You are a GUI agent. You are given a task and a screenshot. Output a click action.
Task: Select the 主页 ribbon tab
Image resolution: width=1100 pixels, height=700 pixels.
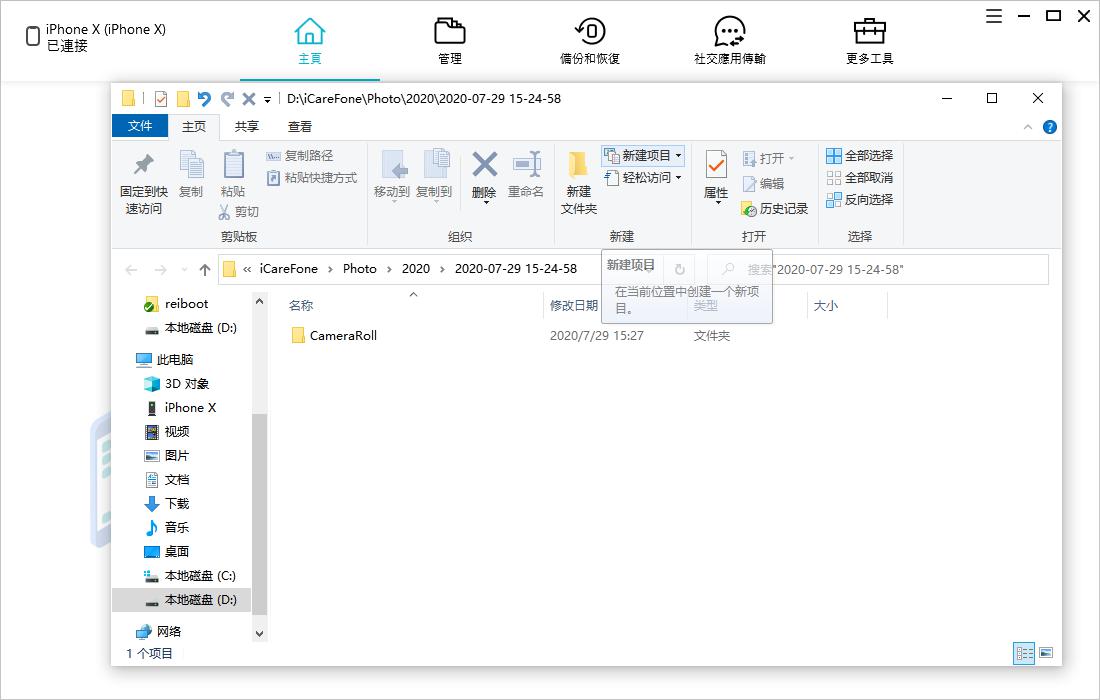point(194,126)
